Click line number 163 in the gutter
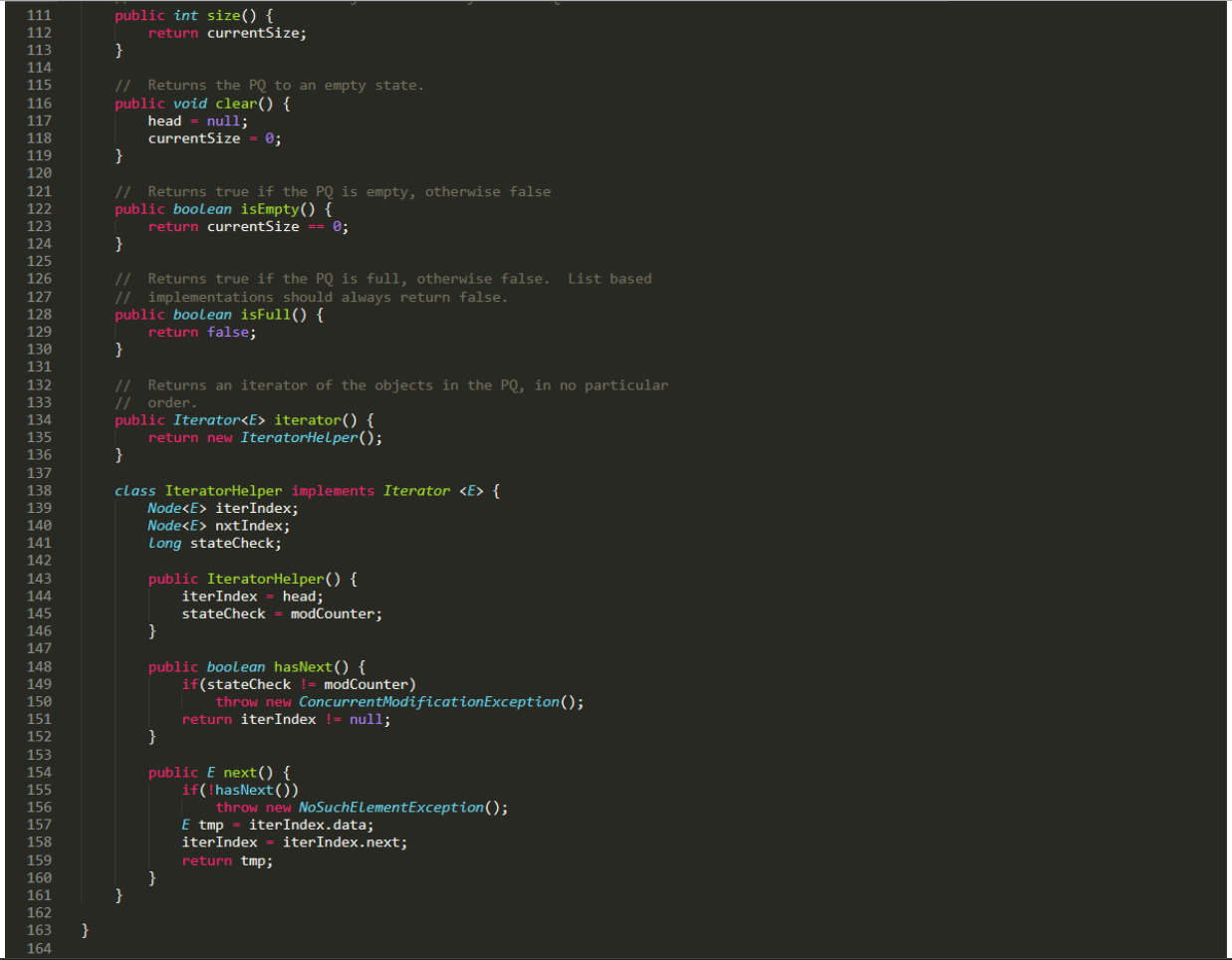 [38, 929]
